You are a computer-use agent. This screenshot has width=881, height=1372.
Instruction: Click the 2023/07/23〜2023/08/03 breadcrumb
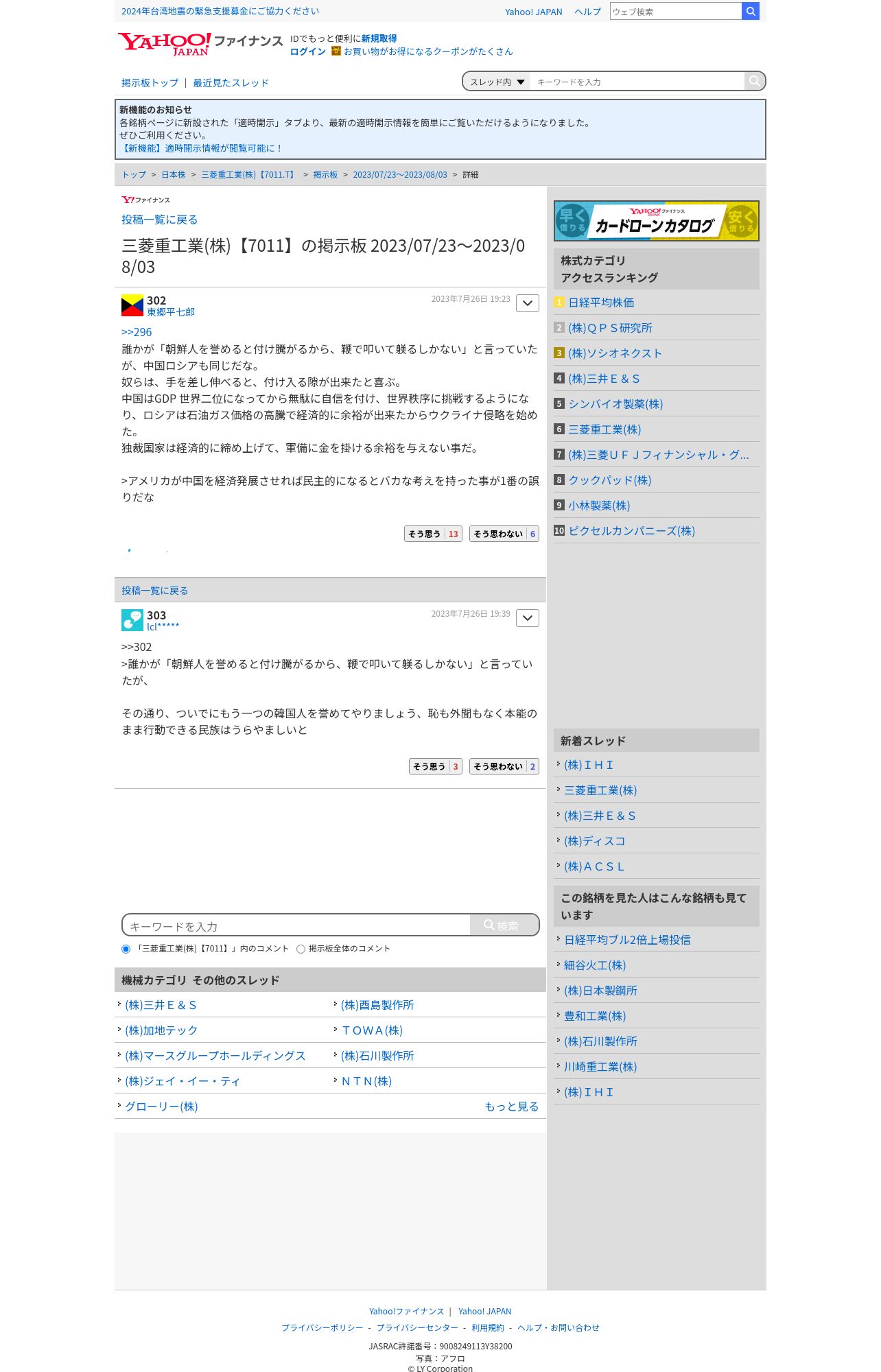pos(400,174)
